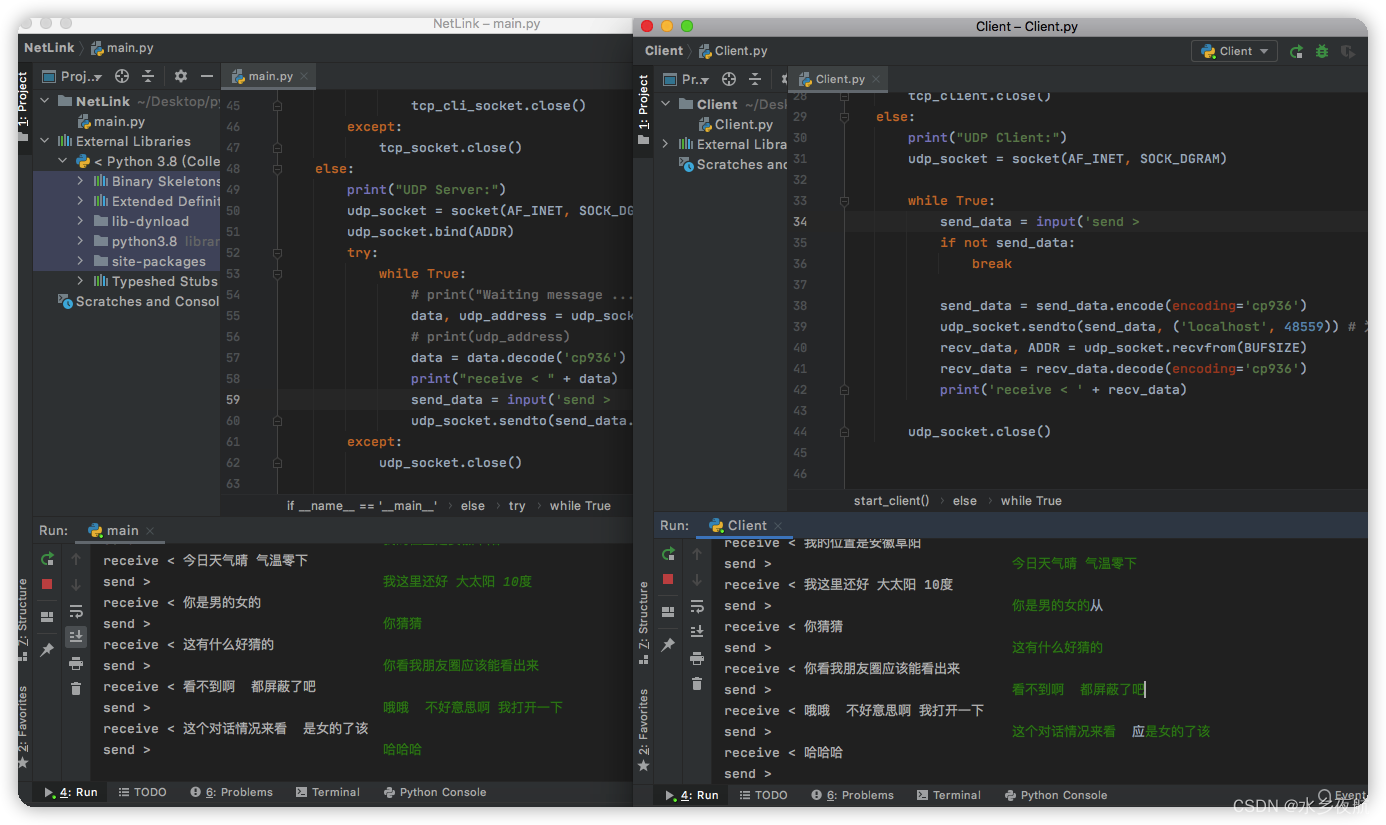Rerun the 'main' configuration in the Run panel
Image resolution: width=1386 pixels, height=825 pixels.
pyautogui.click(x=46, y=560)
